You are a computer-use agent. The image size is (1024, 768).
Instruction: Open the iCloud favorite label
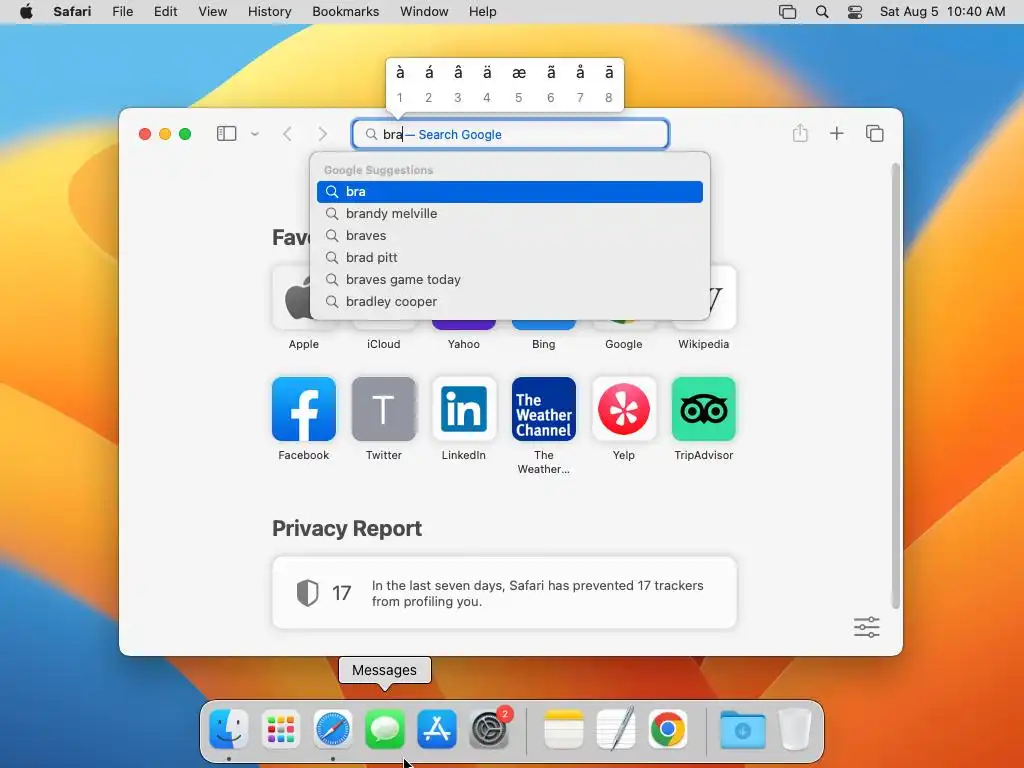click(383, 344)
